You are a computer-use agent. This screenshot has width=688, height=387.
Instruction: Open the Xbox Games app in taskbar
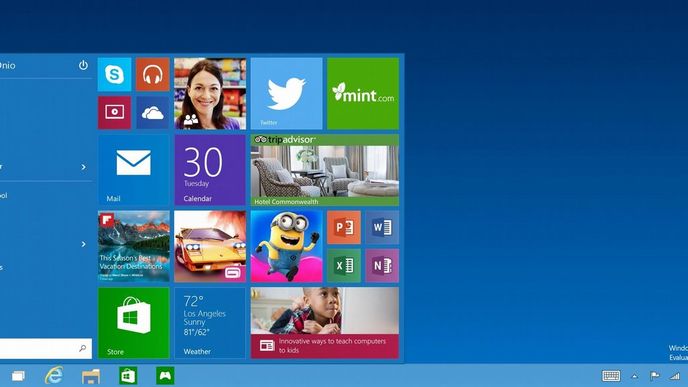[x=165, y=376]
